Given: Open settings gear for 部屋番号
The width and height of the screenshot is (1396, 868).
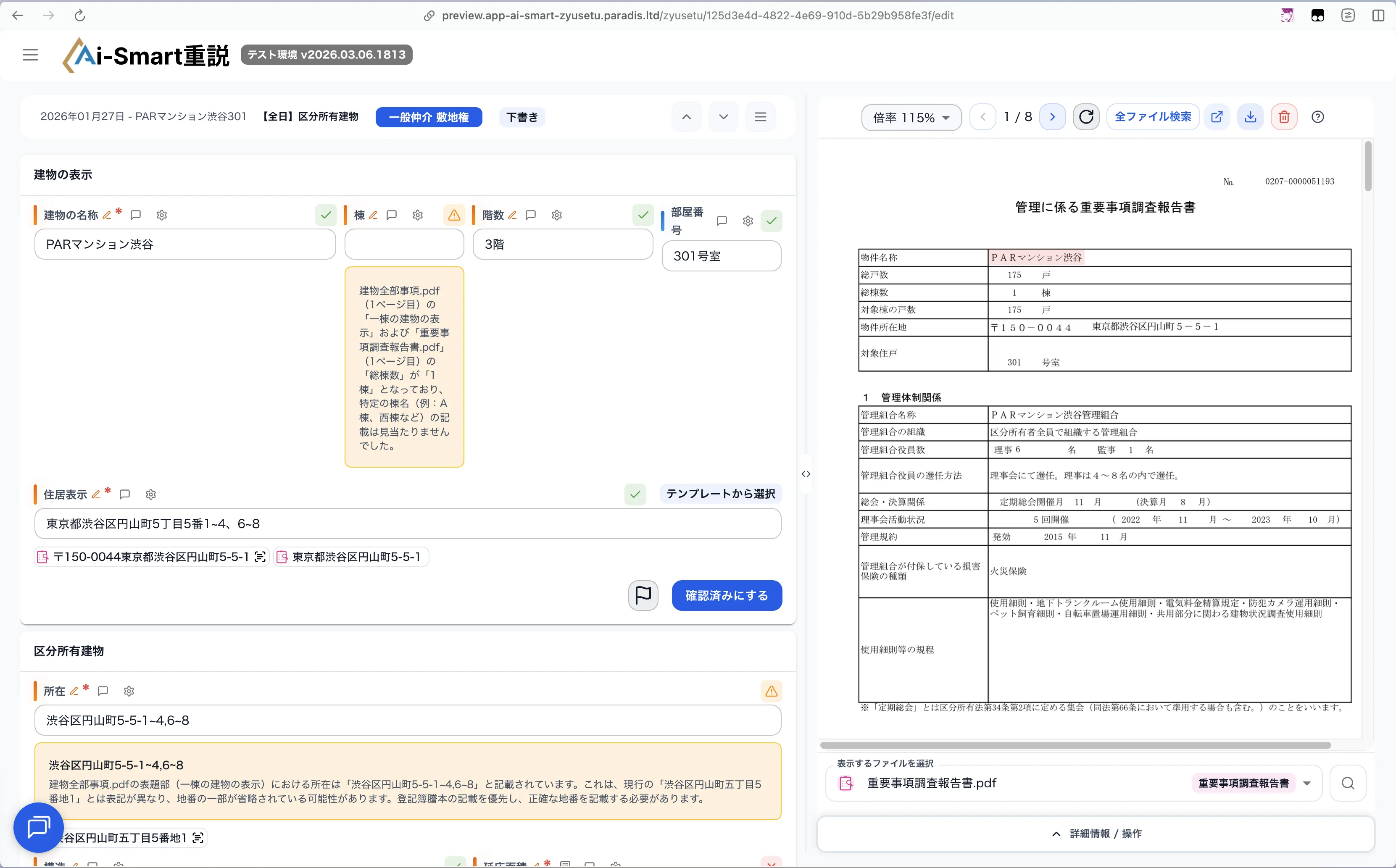Looking at the screenshot, I should (748, 221).
